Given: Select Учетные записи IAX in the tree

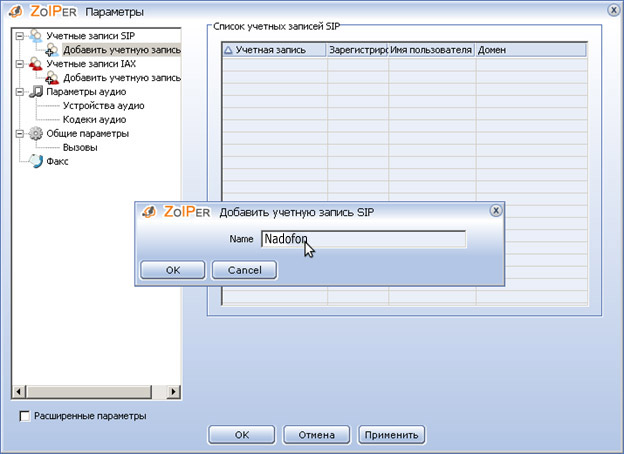Looking at the screenshot, I should click(91, 64).
